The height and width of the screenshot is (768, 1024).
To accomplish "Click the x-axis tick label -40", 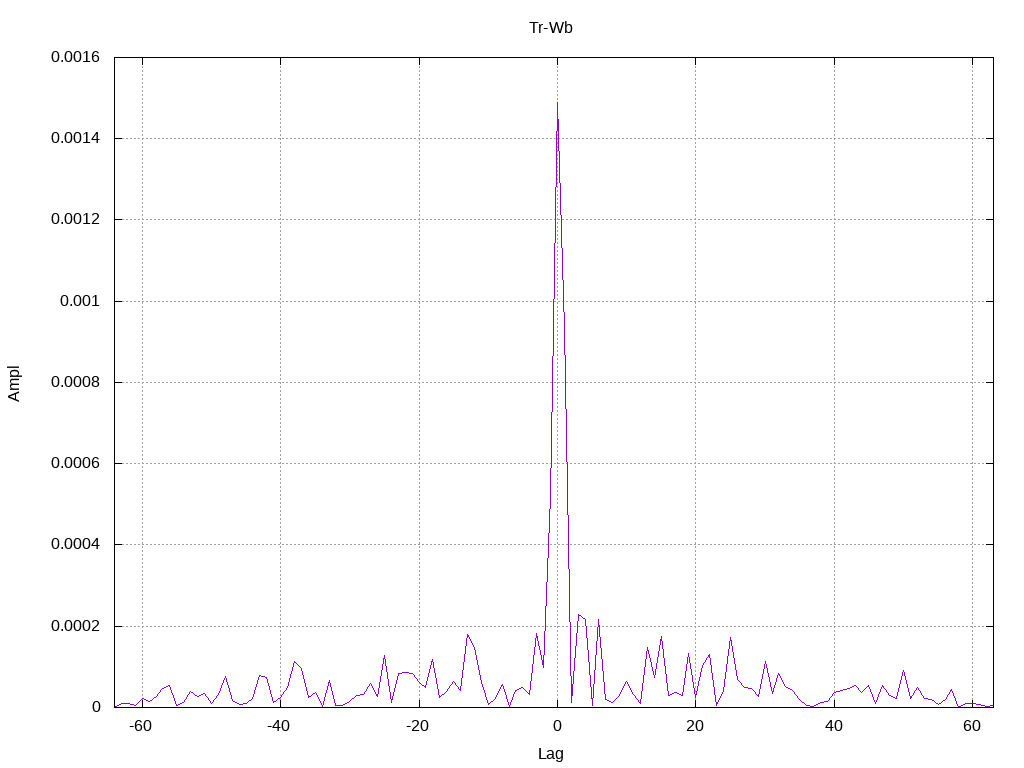I will pyautogui.click(x=279, y=726).
